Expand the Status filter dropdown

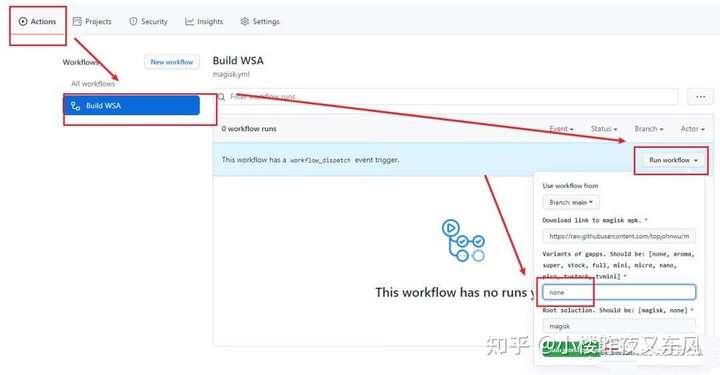pyautogui.click(x=604, y=129)
